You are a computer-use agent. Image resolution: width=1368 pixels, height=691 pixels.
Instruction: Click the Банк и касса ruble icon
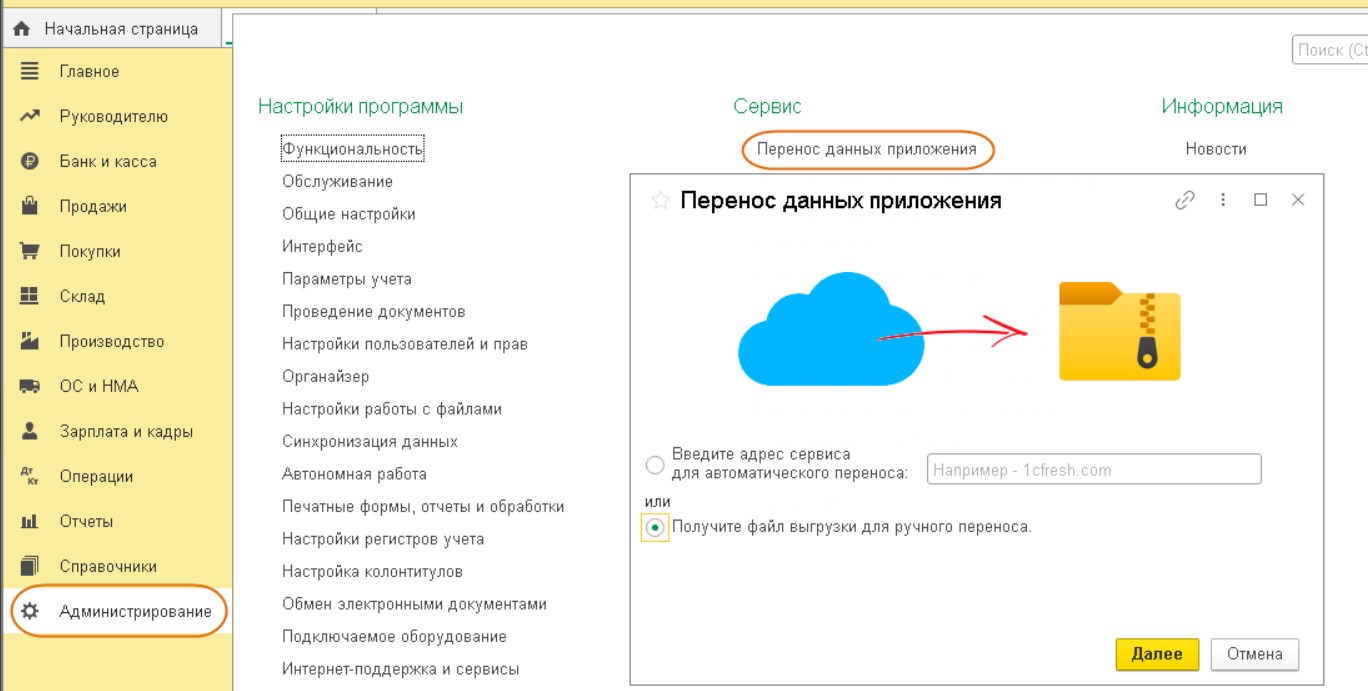click(29, 161)
